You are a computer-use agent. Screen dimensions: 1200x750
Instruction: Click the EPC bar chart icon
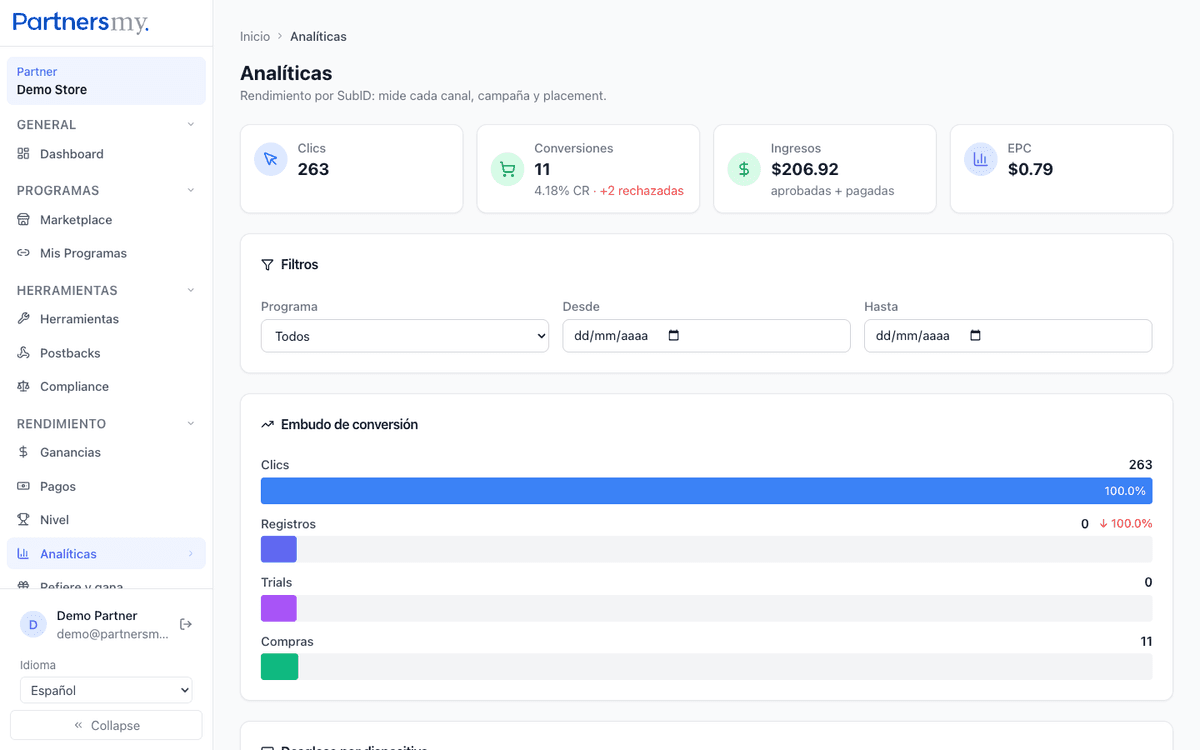pos(981,159)
